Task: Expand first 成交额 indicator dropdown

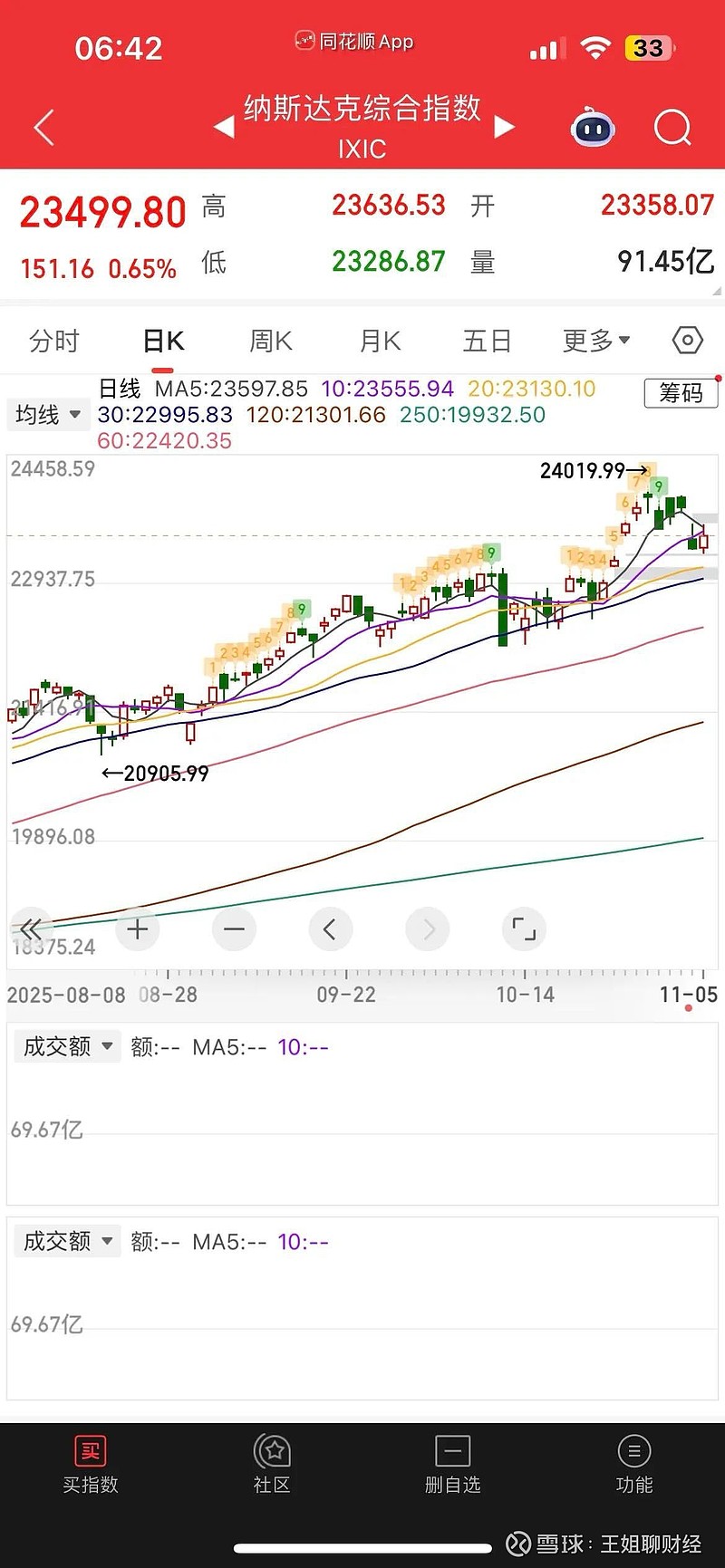Action: pyautogui.click(x=67, y=1046)
